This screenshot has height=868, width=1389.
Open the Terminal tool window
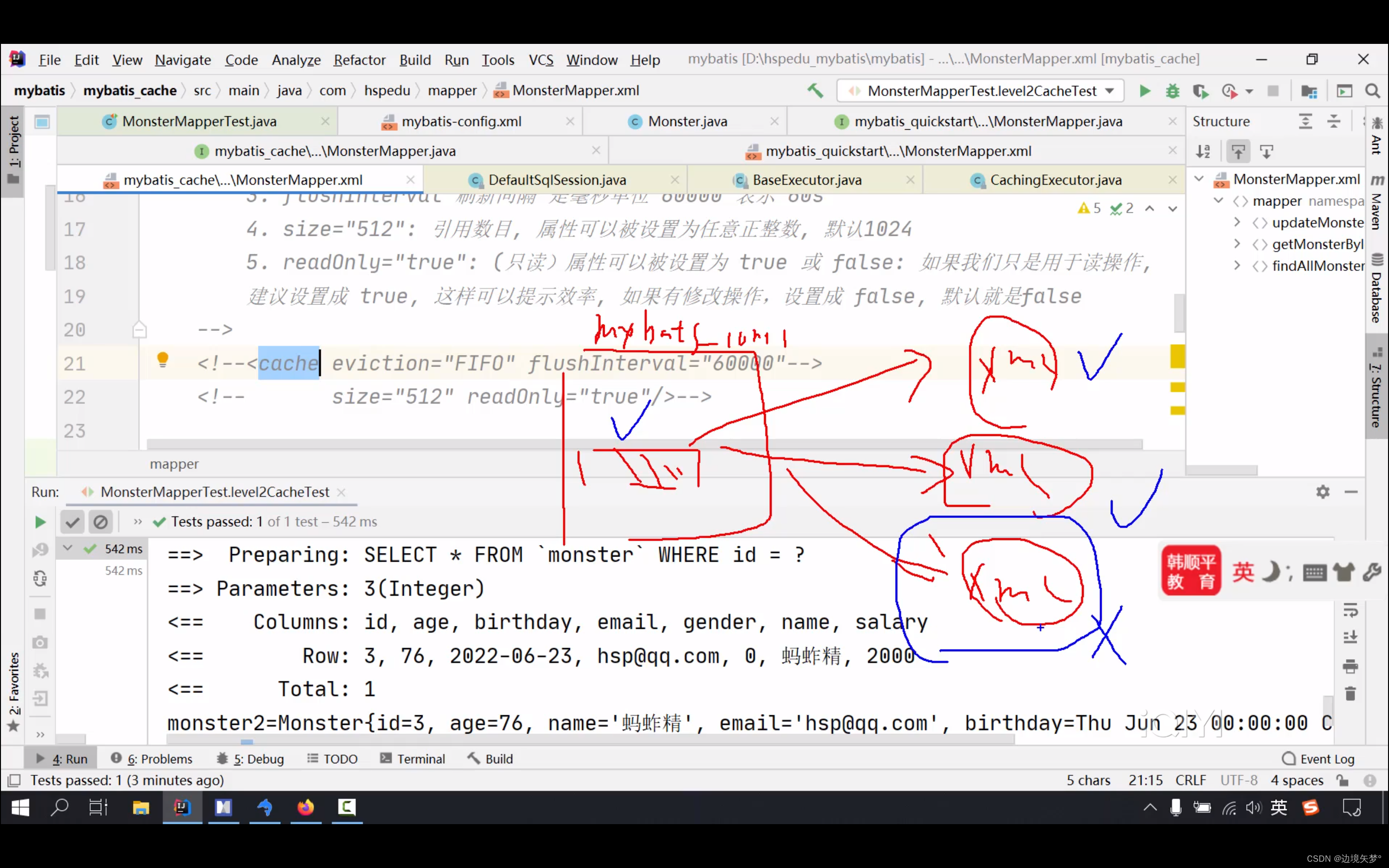click(x=413, y=759)
